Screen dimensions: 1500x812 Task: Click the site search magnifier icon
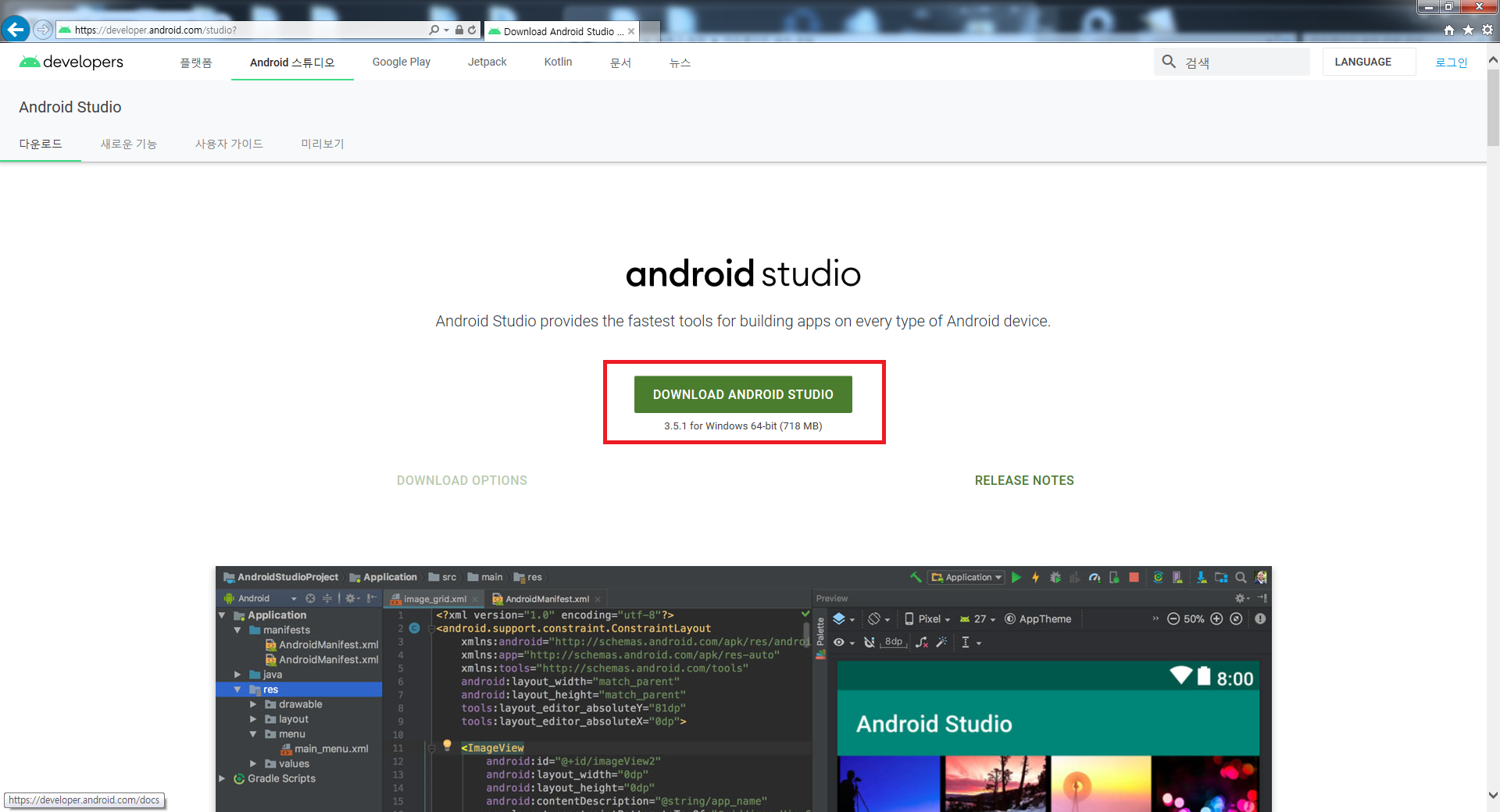1169,62
